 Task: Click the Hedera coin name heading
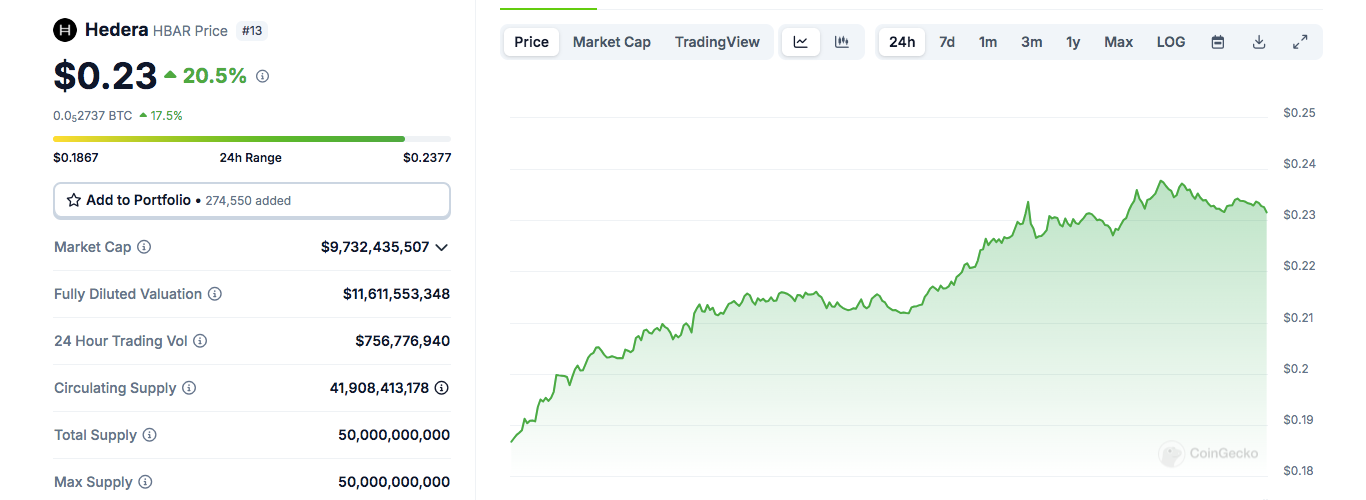pos(116,30)
